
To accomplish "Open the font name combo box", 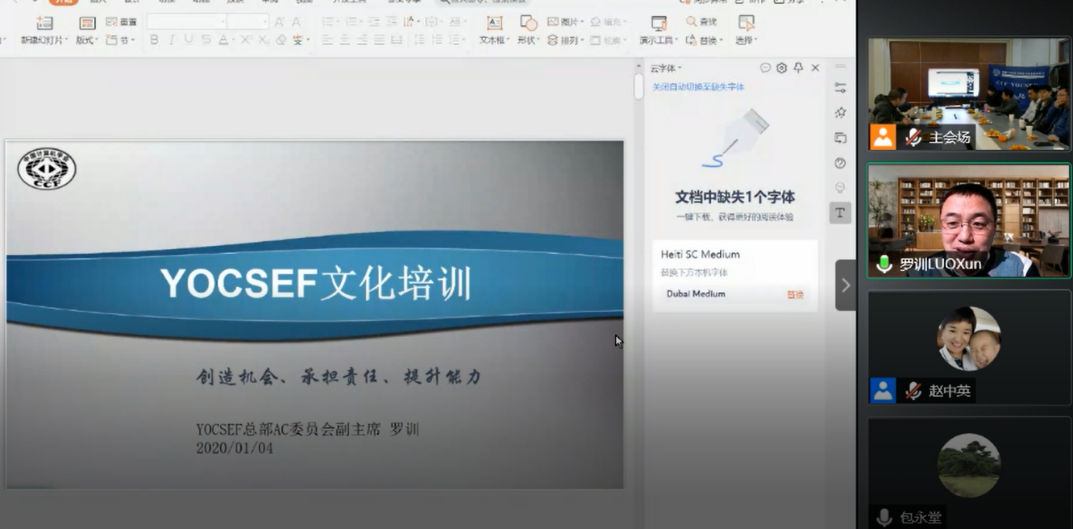I will click(x=186, y=22).
